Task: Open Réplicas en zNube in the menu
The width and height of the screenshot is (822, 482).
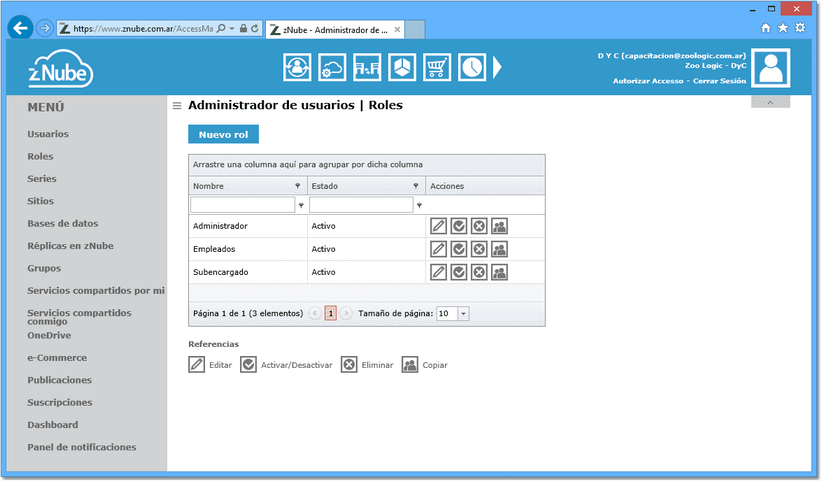Action: coord(70,246)
